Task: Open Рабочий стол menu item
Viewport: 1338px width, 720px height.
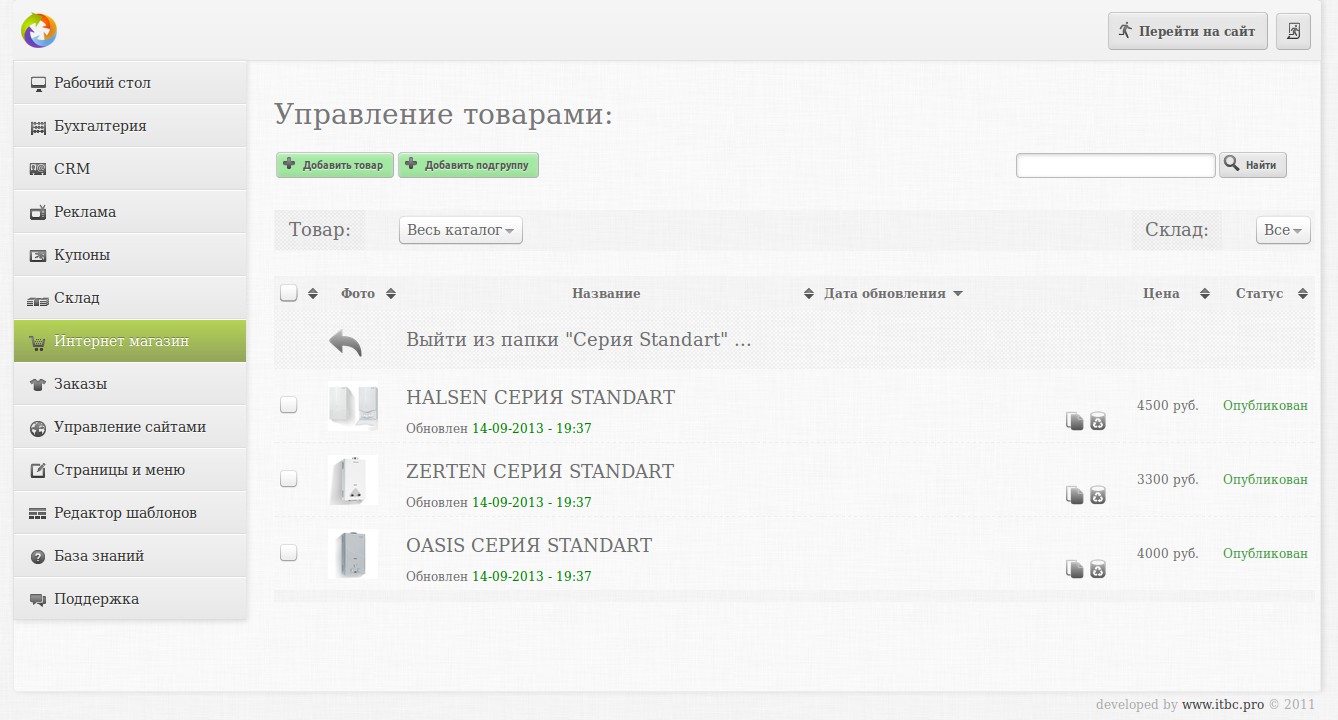Action: tap(130, 83)
